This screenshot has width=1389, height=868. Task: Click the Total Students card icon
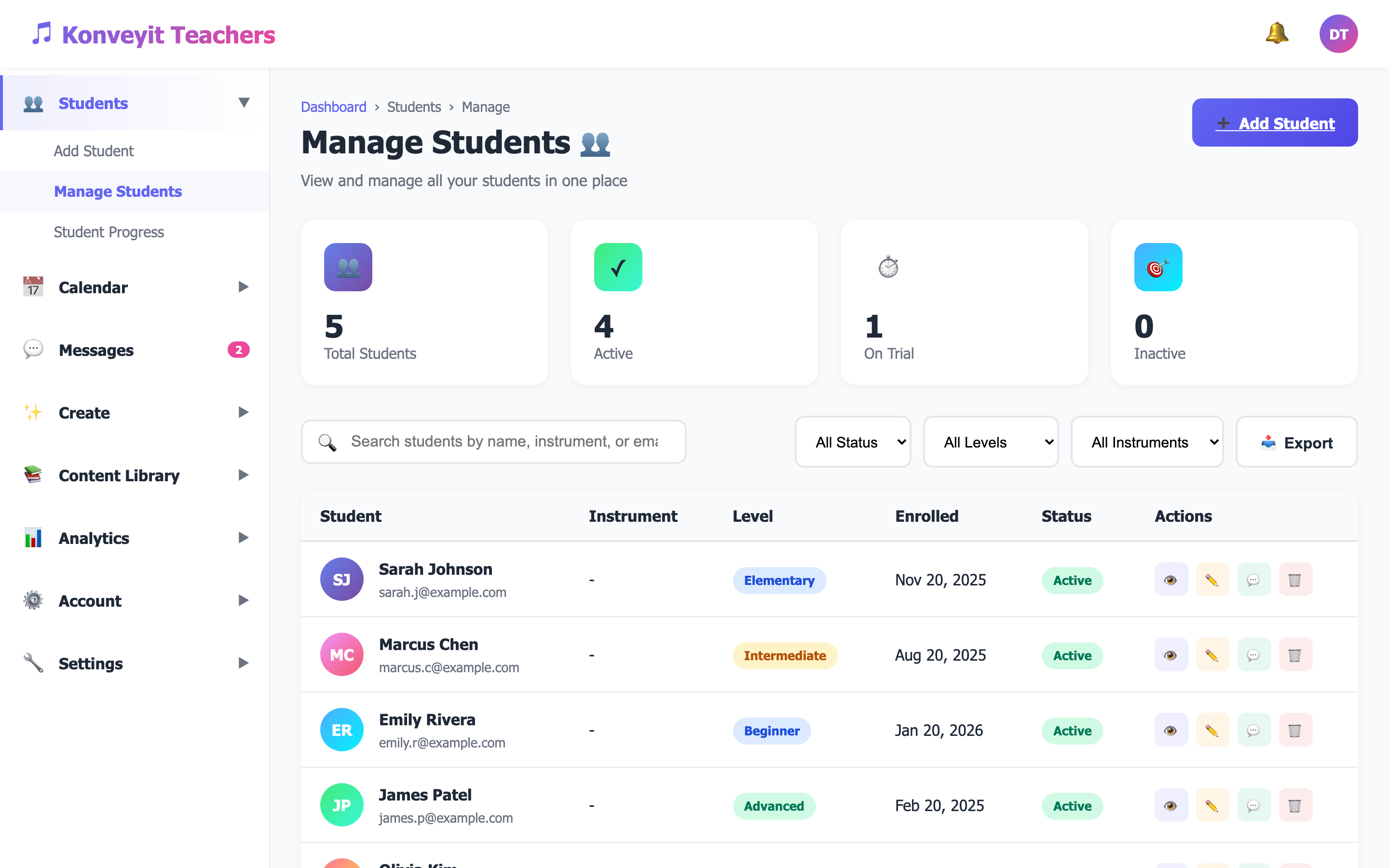[x=348, y=267]
